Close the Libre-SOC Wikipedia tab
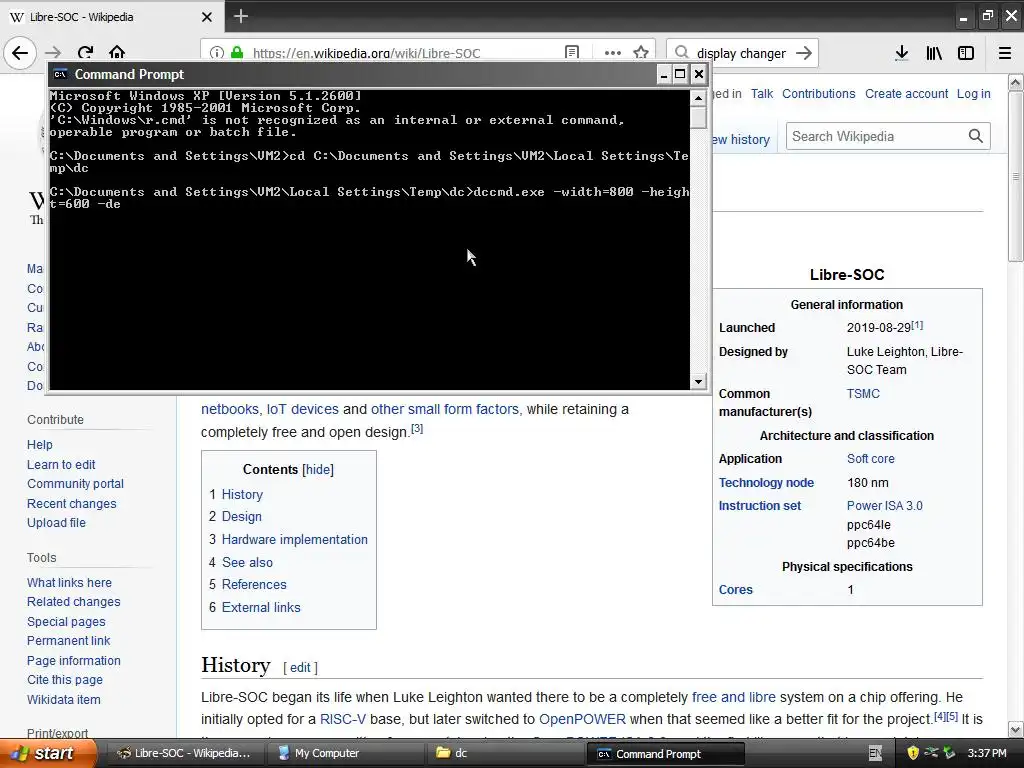The height and width of the screenshot is (768, 1024). pyautogui.click(x=207, y=17)
